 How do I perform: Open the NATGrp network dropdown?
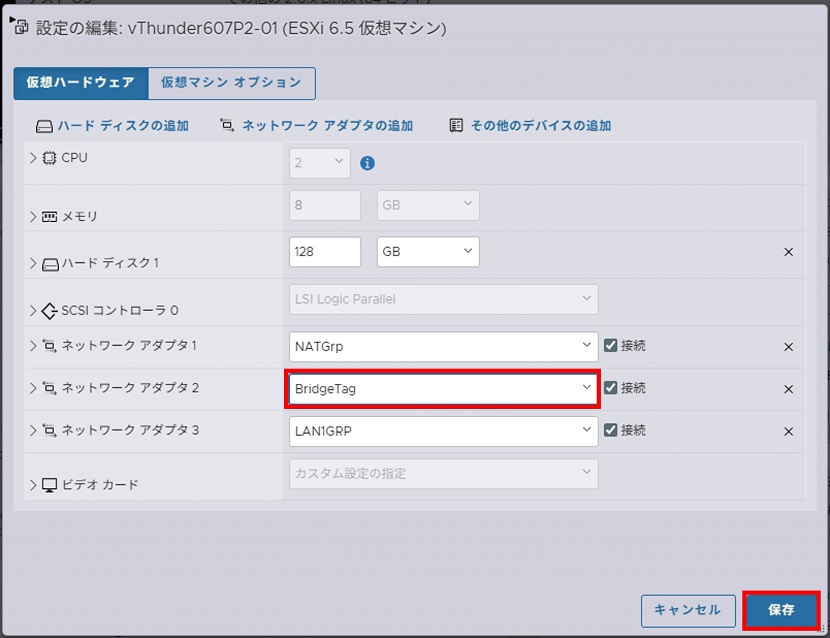(x=443, y=347)
